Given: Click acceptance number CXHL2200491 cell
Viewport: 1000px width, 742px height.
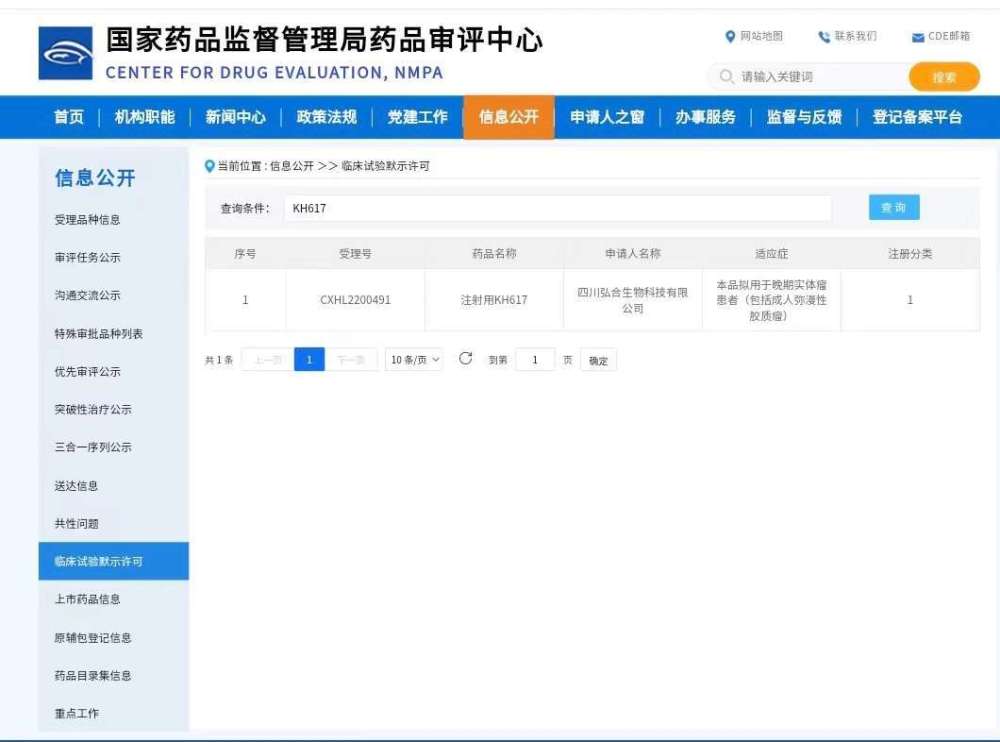Looking at the screenshot, I should tap(355, 300).
